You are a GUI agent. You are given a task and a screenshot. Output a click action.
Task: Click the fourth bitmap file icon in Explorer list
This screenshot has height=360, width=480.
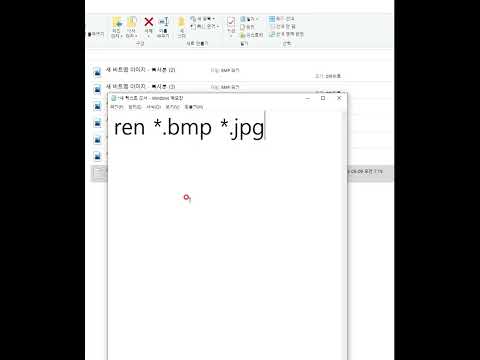[97, 123]
